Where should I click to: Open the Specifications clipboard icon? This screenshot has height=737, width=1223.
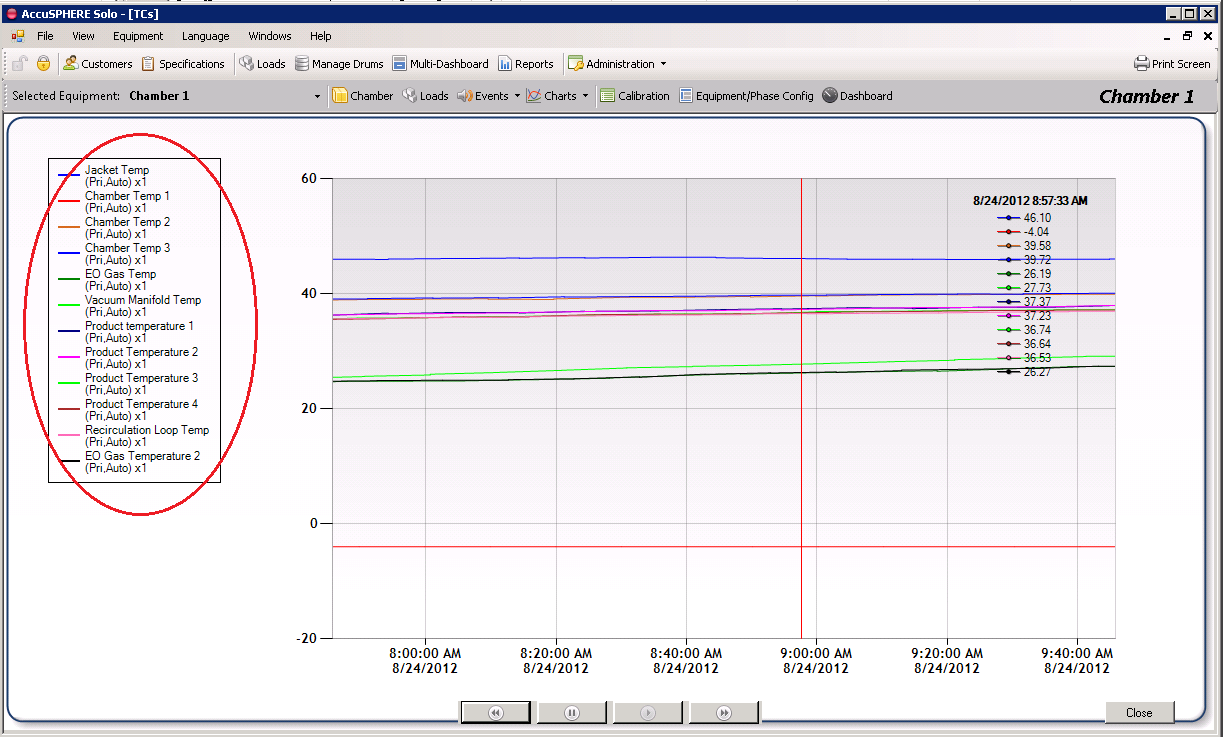[x=148, y=64]
